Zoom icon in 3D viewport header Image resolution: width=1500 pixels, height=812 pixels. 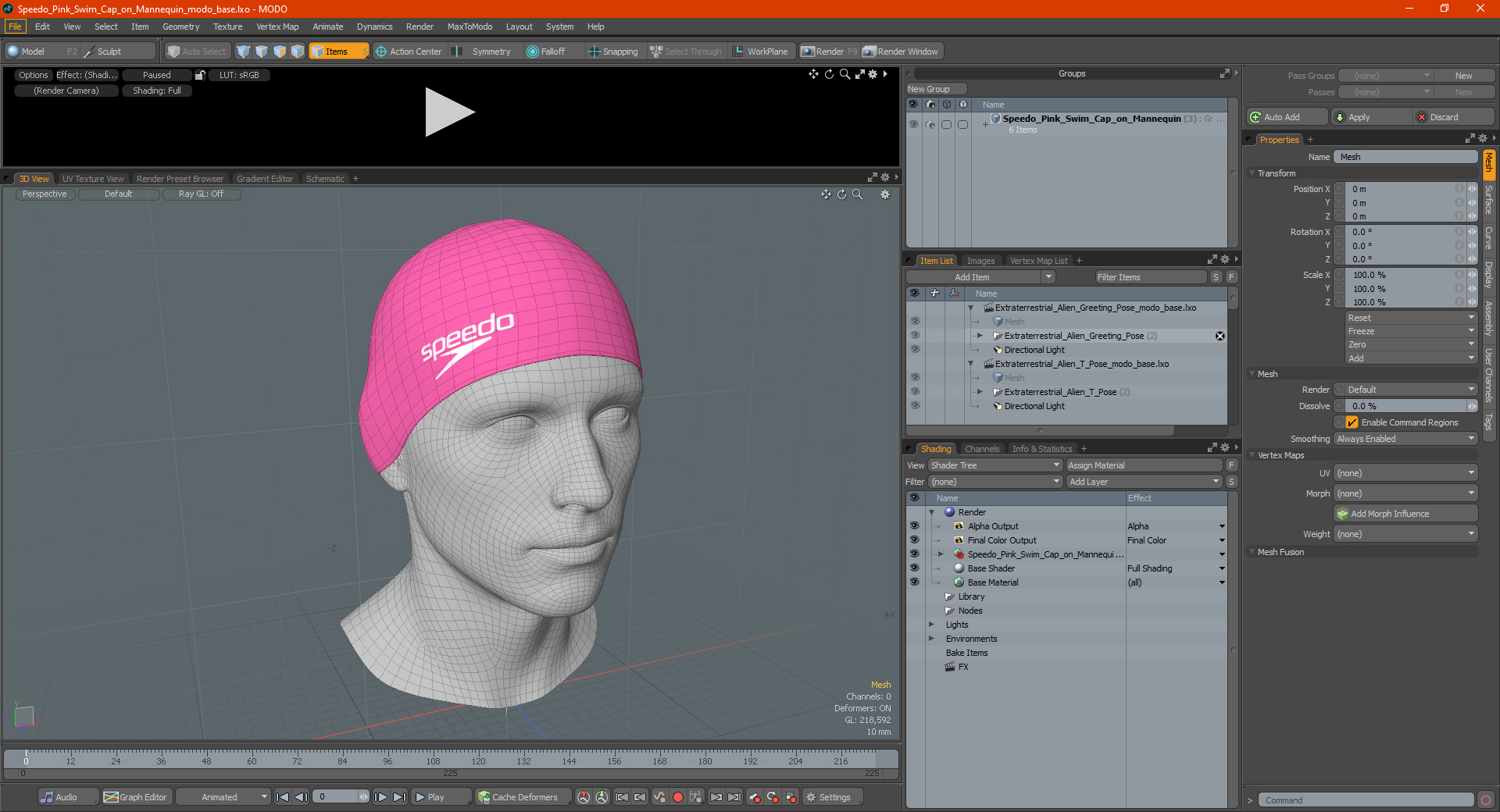tap(858, 194)
